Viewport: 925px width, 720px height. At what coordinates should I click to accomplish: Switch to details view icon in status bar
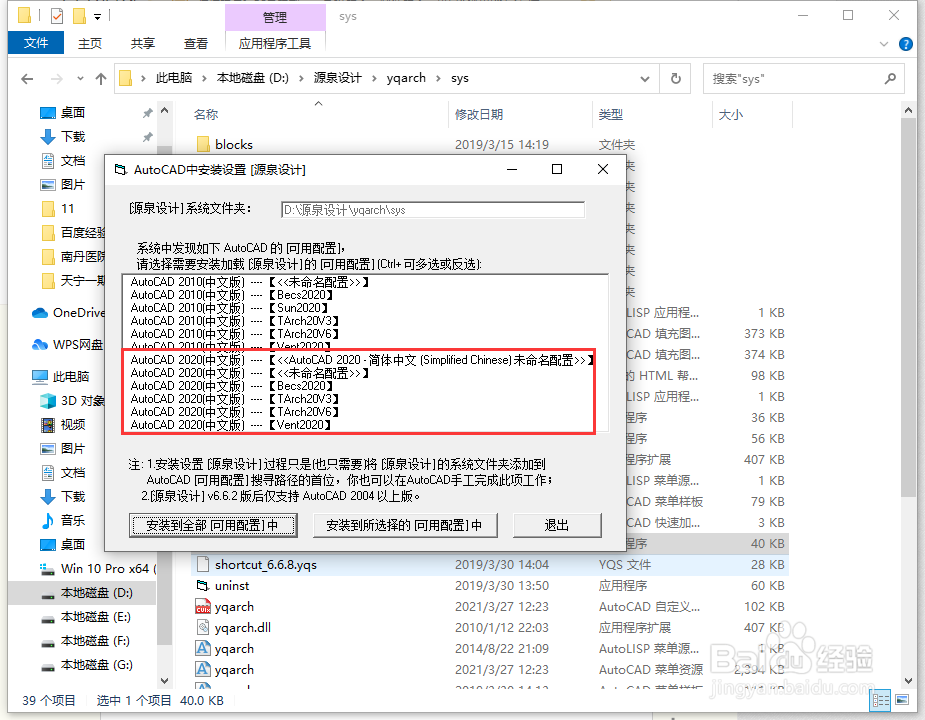click(x=881, y=701)
